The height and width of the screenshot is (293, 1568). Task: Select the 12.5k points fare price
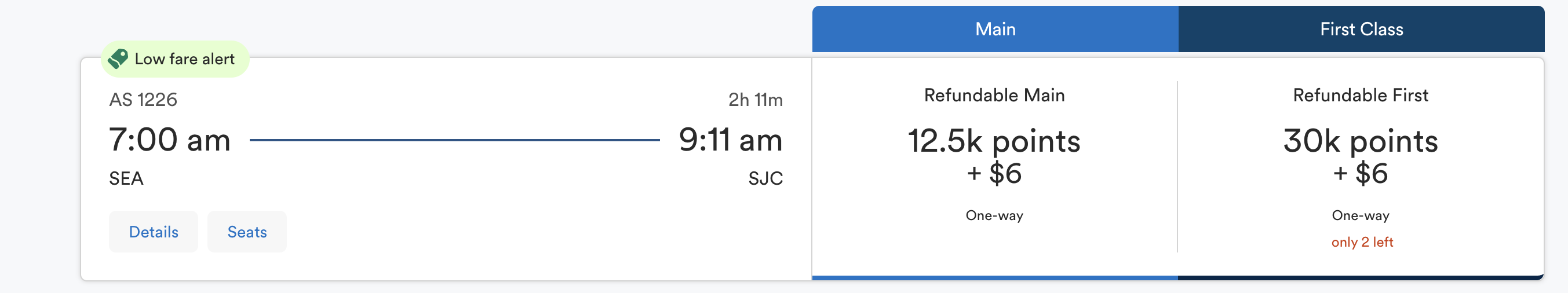click(x=994, y=141)
